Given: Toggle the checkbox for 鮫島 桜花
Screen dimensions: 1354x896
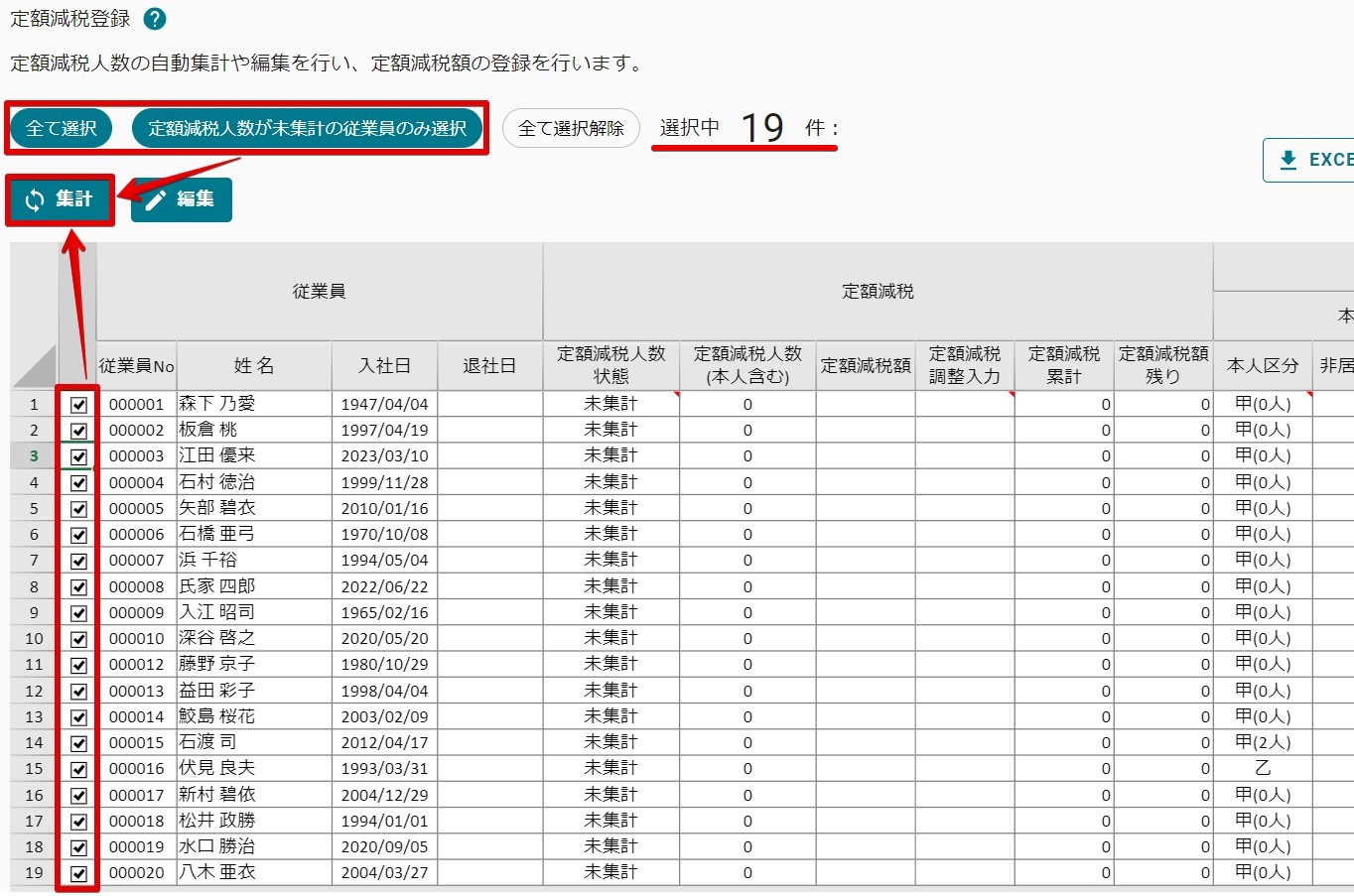Looking at the screenshot, I should coord(78,717).
